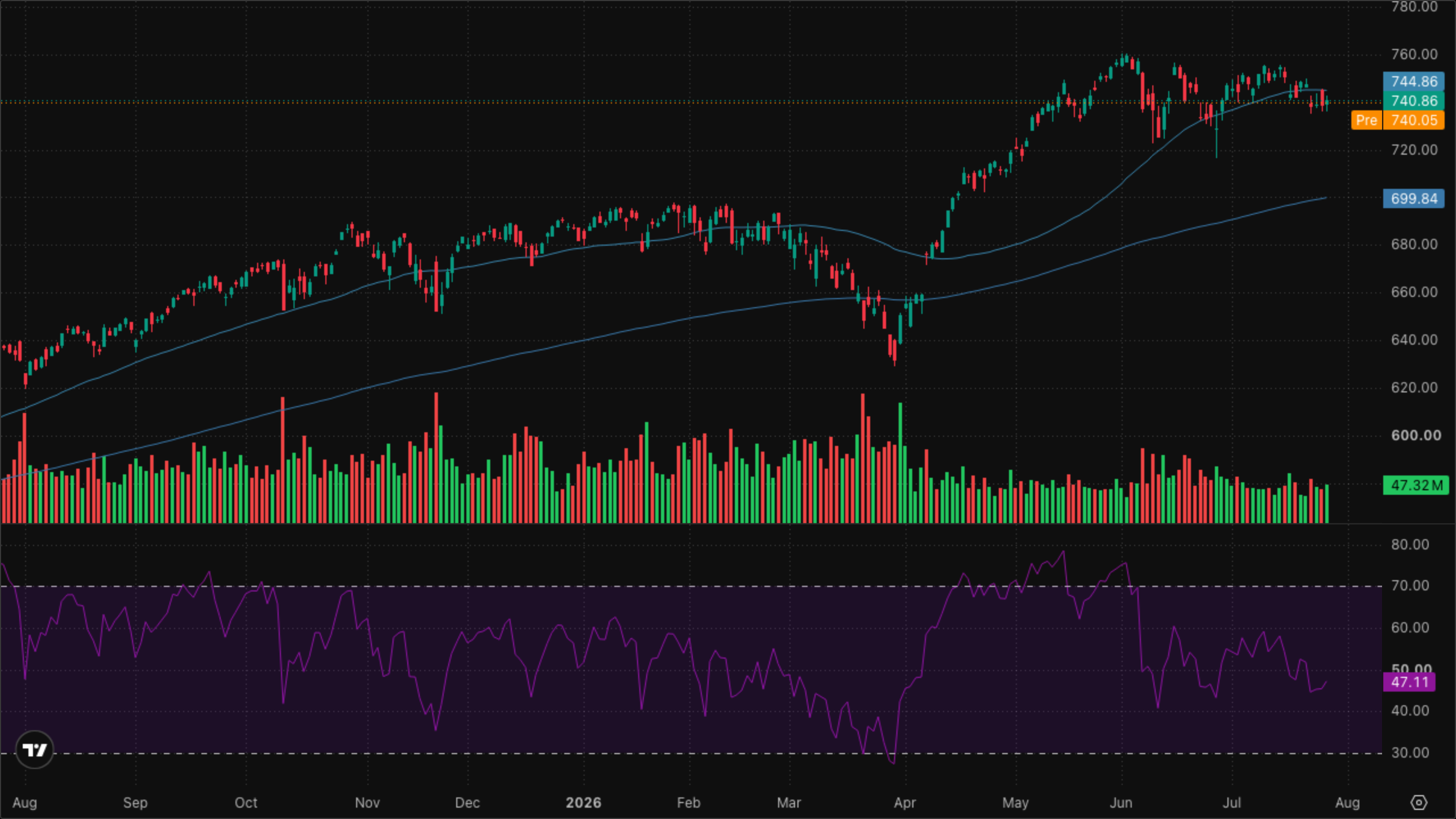Select the 47.32 M volume label
This screenshot has height=819, width=1456.
[1416, 485]
